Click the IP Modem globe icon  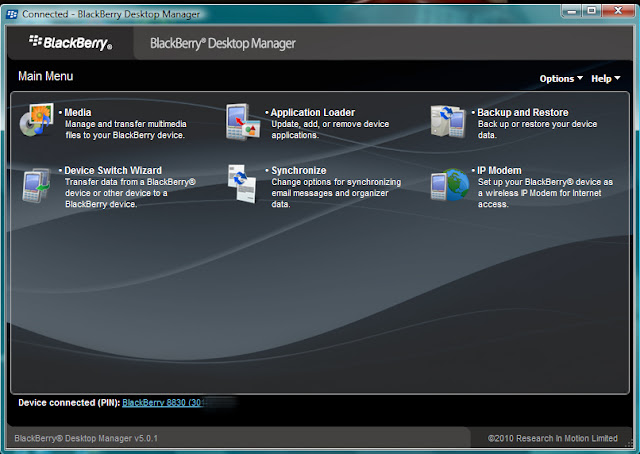(x=450, y=185)
